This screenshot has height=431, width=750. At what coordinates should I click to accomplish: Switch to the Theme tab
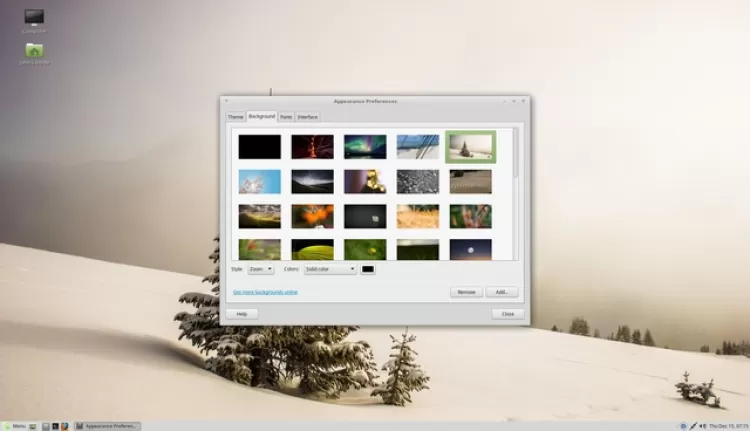click(235, 117)
